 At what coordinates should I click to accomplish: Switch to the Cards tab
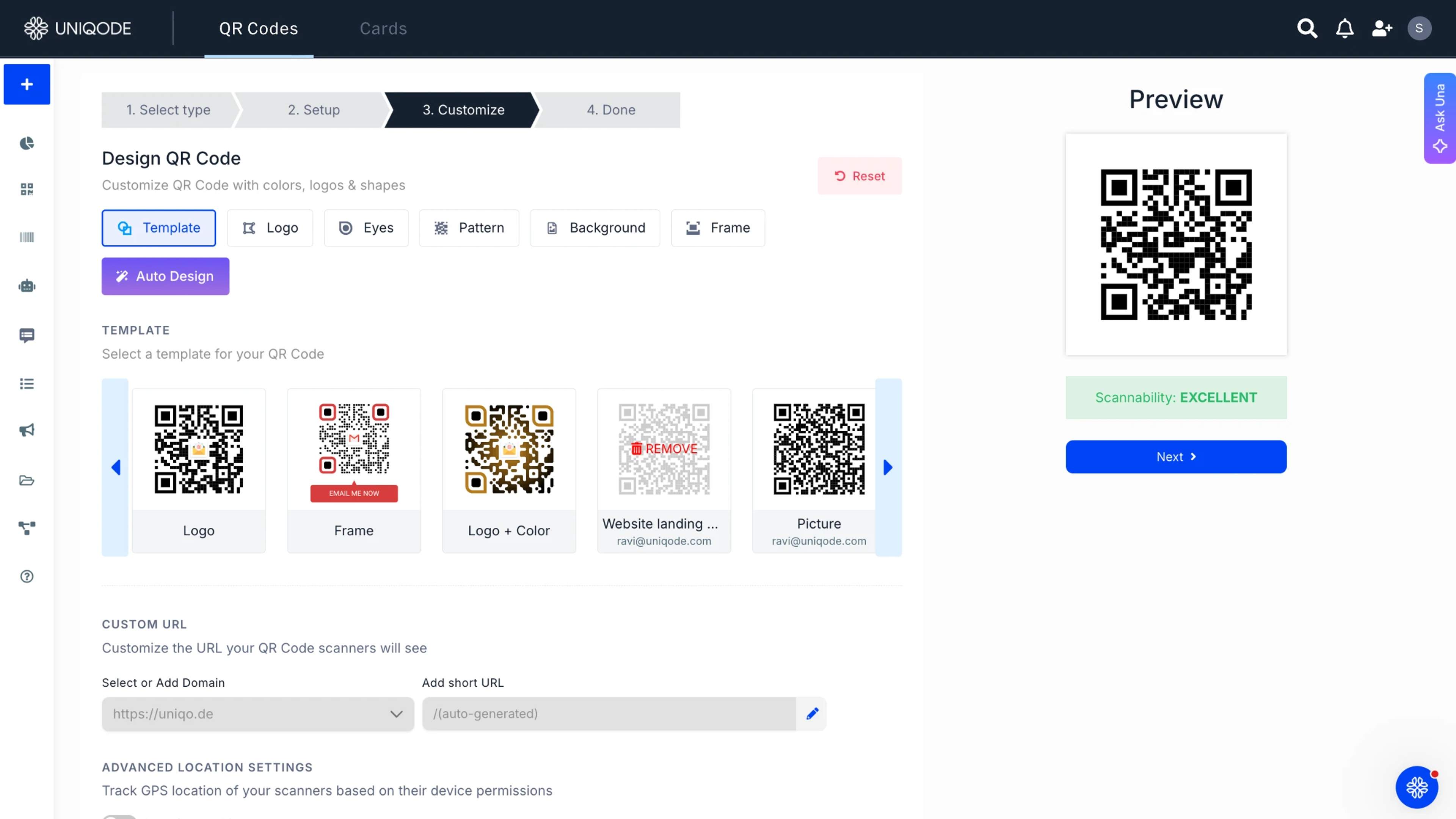(x=383, y=28)
